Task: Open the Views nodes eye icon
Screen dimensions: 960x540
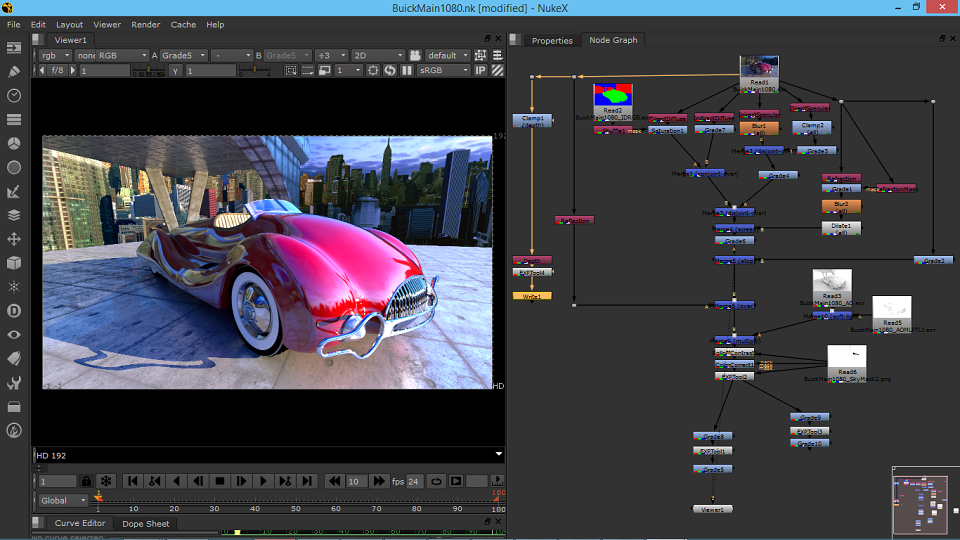Action: pos(13,334)
